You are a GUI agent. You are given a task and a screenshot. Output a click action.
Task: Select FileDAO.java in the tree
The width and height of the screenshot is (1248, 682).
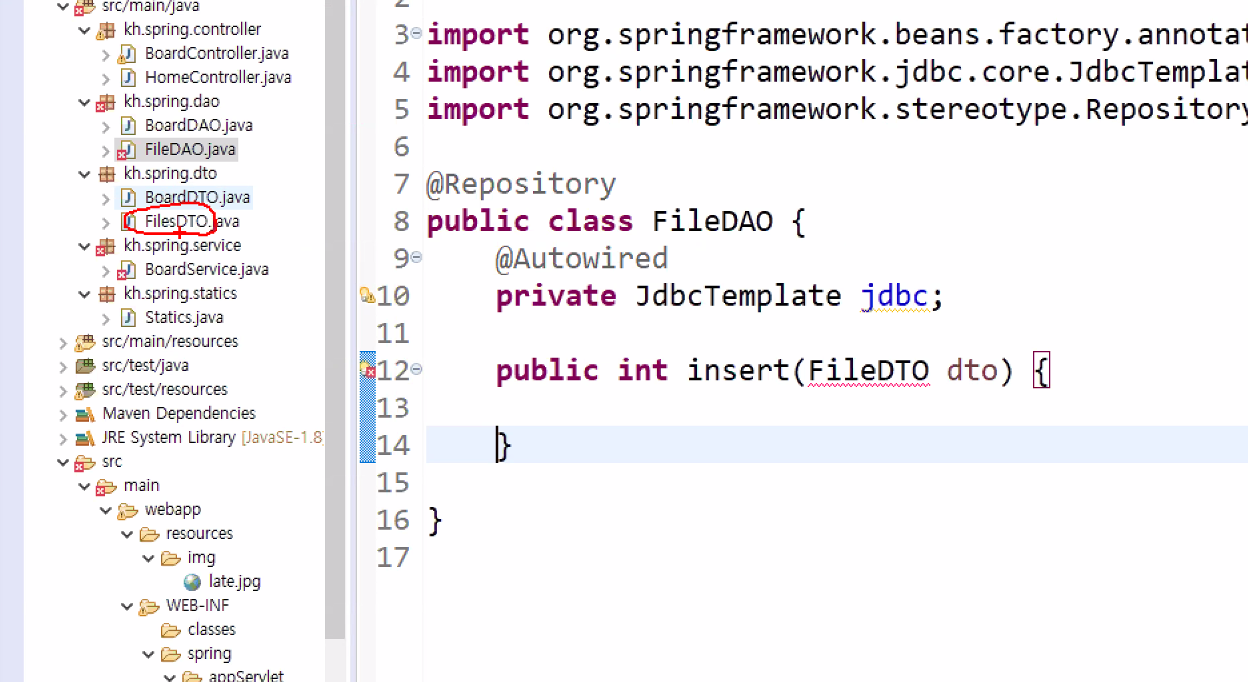click(x=190, y=149)
